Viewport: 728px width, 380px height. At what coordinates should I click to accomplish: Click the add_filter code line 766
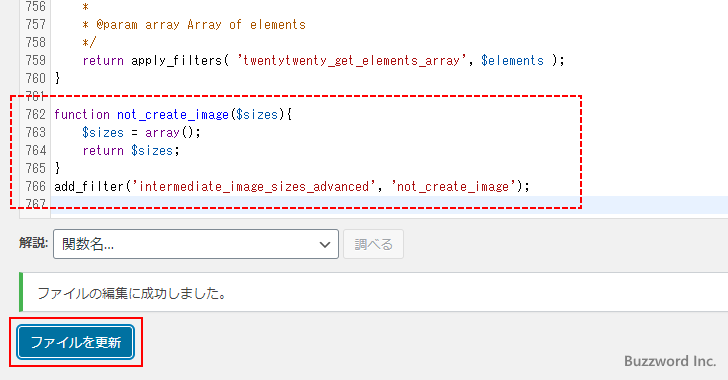coord(292,186)
